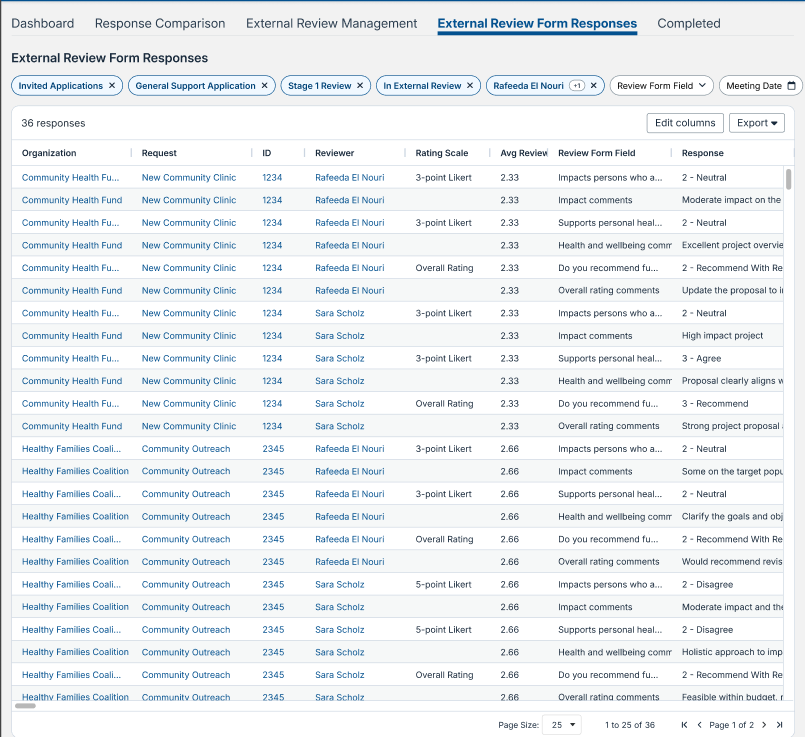Go to first page arrow

click(684, 725)
